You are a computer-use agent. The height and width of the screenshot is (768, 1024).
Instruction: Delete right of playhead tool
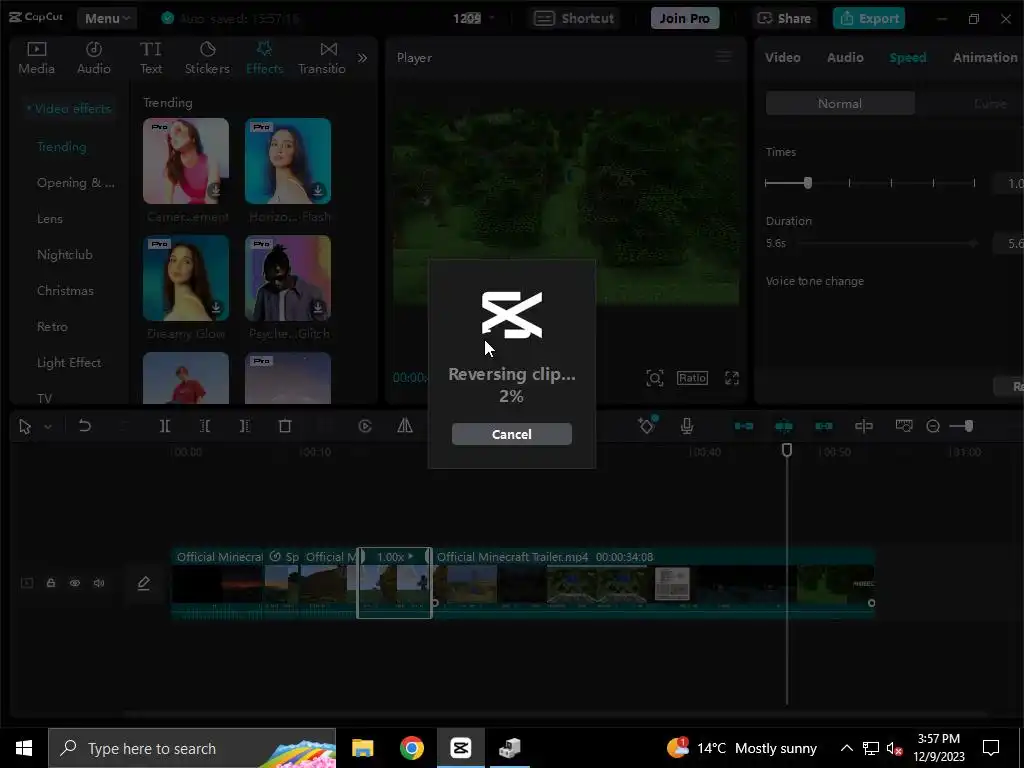pyautogui.click(x=244, y=426)
